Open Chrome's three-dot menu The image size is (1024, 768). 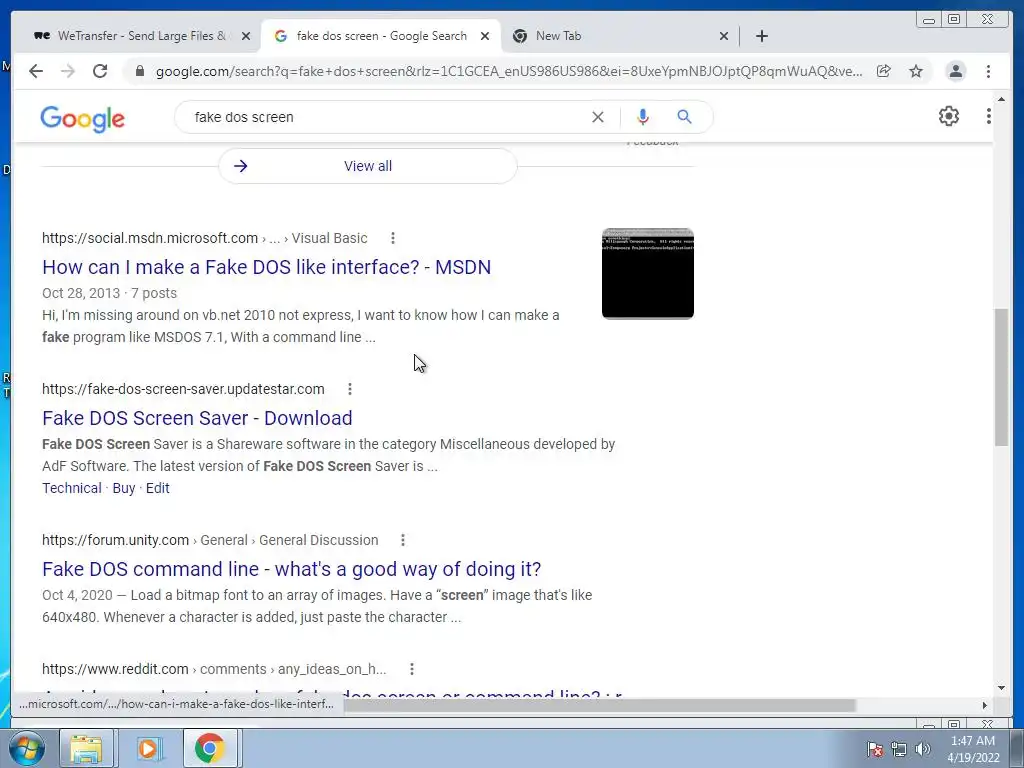pos(988,71)
